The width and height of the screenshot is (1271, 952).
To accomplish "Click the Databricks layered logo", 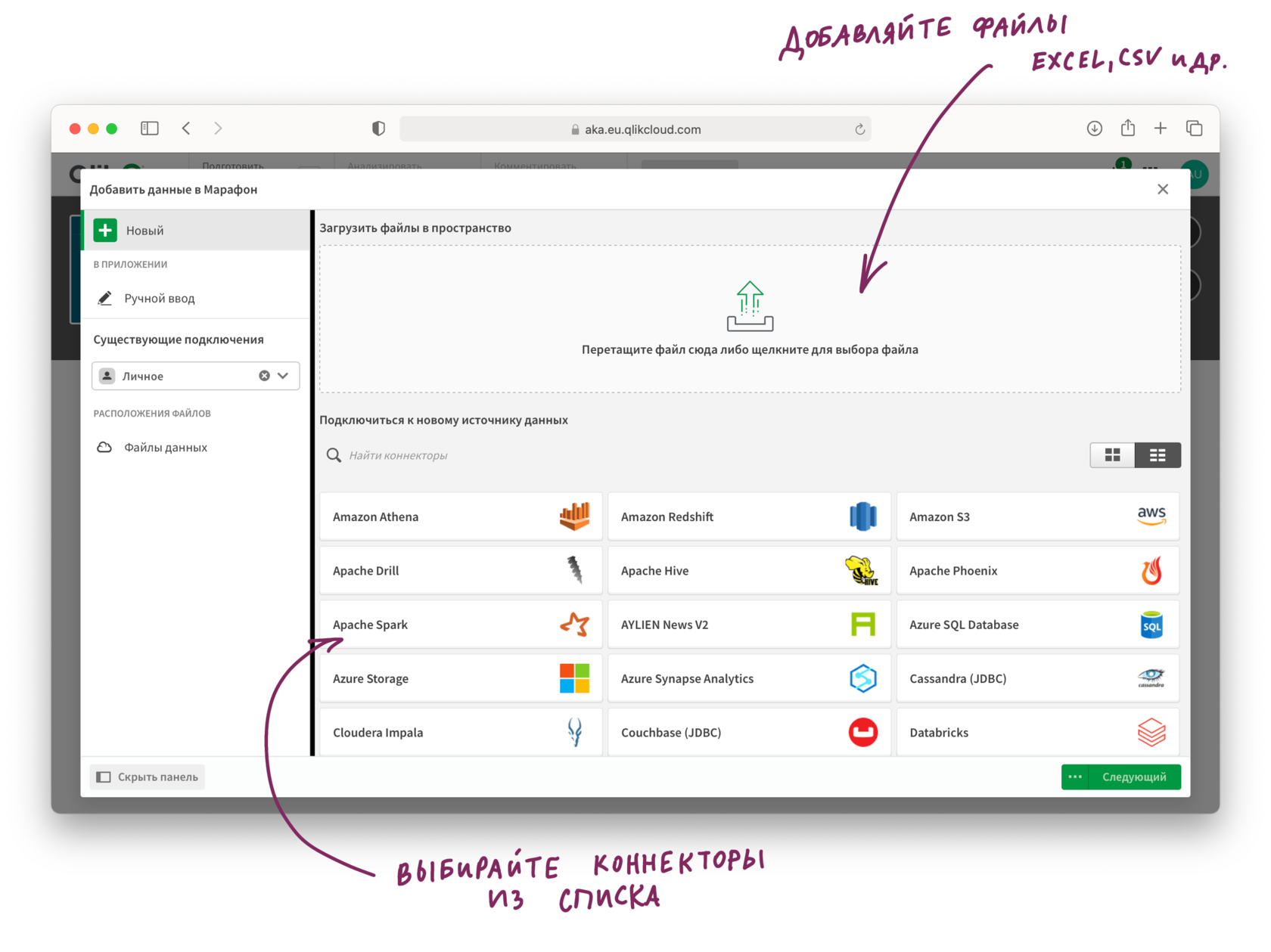I will [x=1151, y=732].
